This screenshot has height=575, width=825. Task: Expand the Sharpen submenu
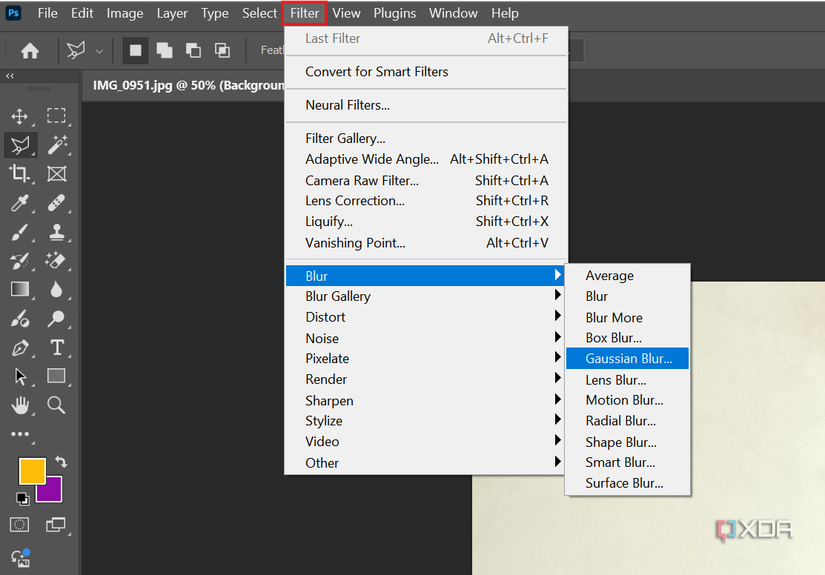(424, 401)
